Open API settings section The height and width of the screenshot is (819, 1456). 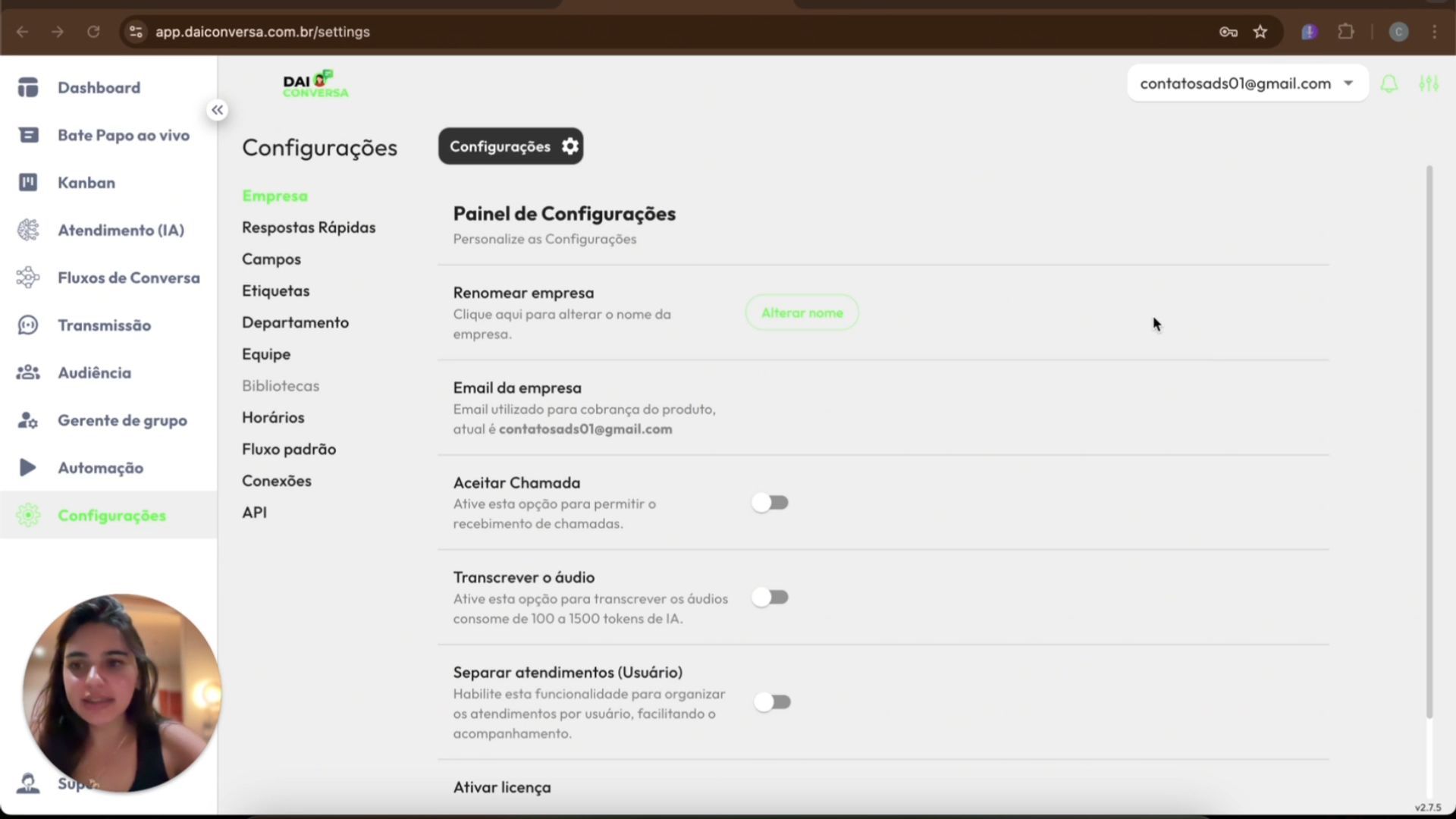point(254,513)
